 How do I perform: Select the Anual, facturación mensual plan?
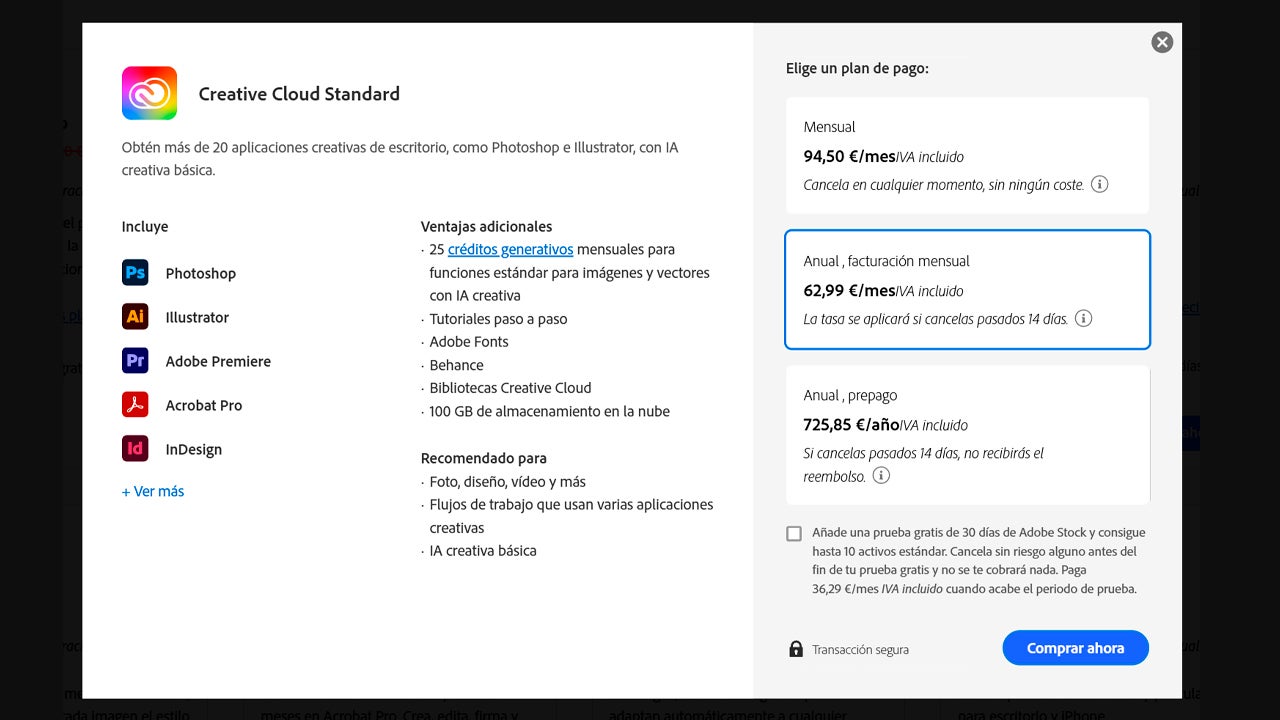click(966, 289)
